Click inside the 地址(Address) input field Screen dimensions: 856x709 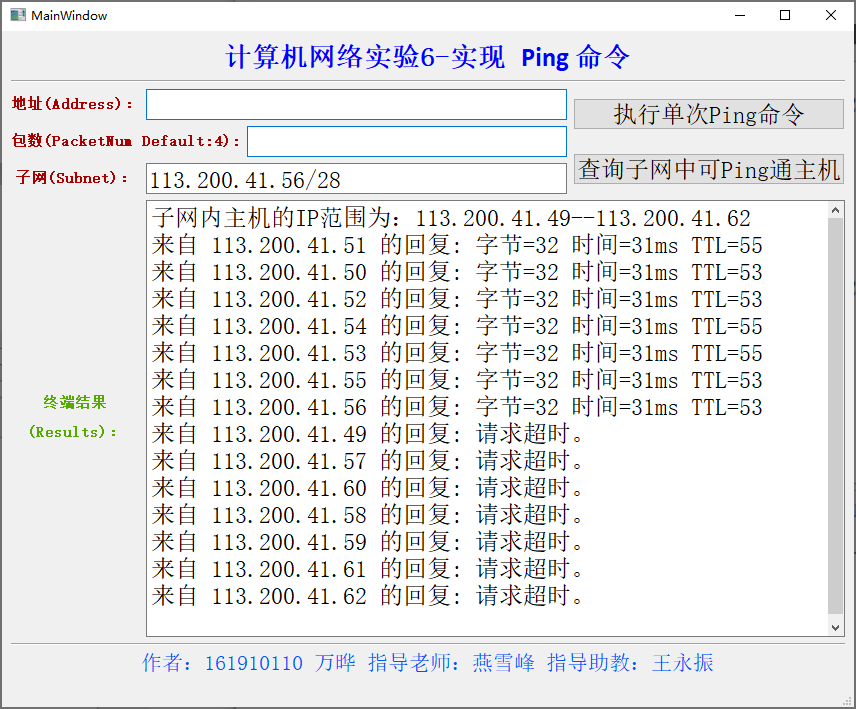pyautogui.click(x=356, y=104)
